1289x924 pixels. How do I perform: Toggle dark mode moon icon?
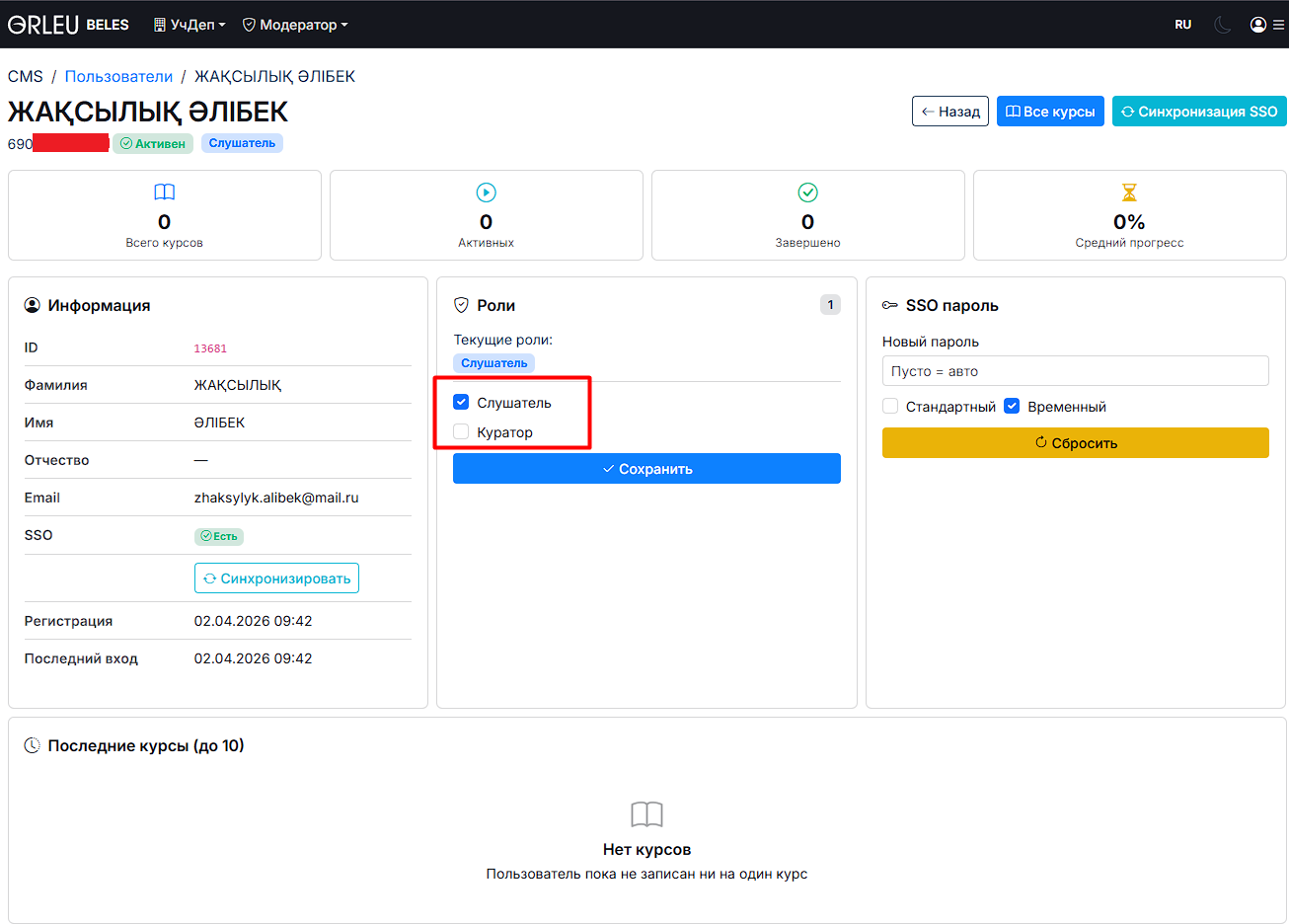[x=1222, y=25]
